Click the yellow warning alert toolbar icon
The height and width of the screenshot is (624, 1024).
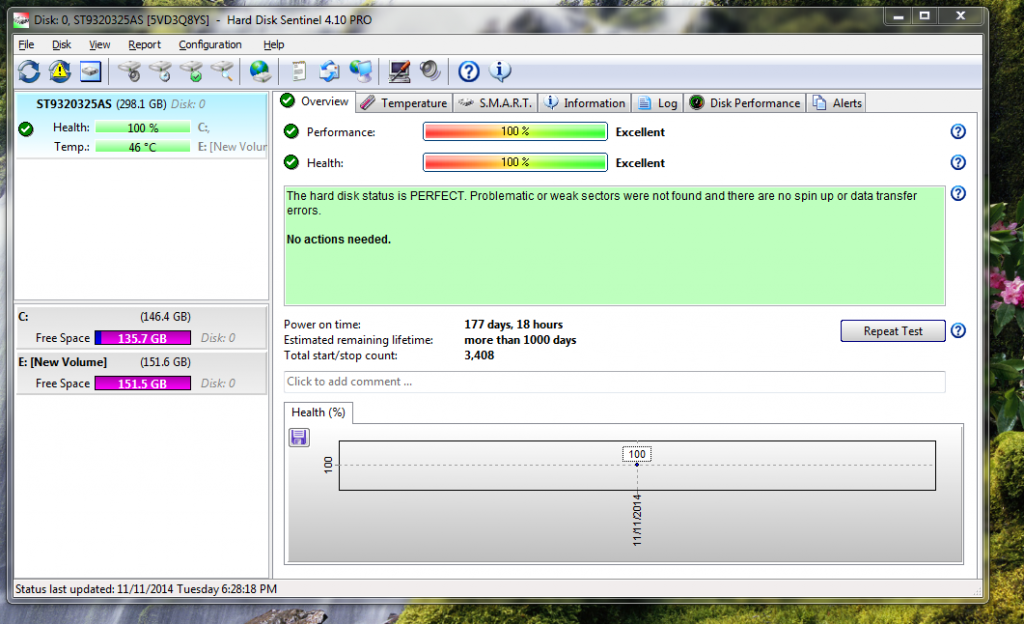tap(60, 71)
